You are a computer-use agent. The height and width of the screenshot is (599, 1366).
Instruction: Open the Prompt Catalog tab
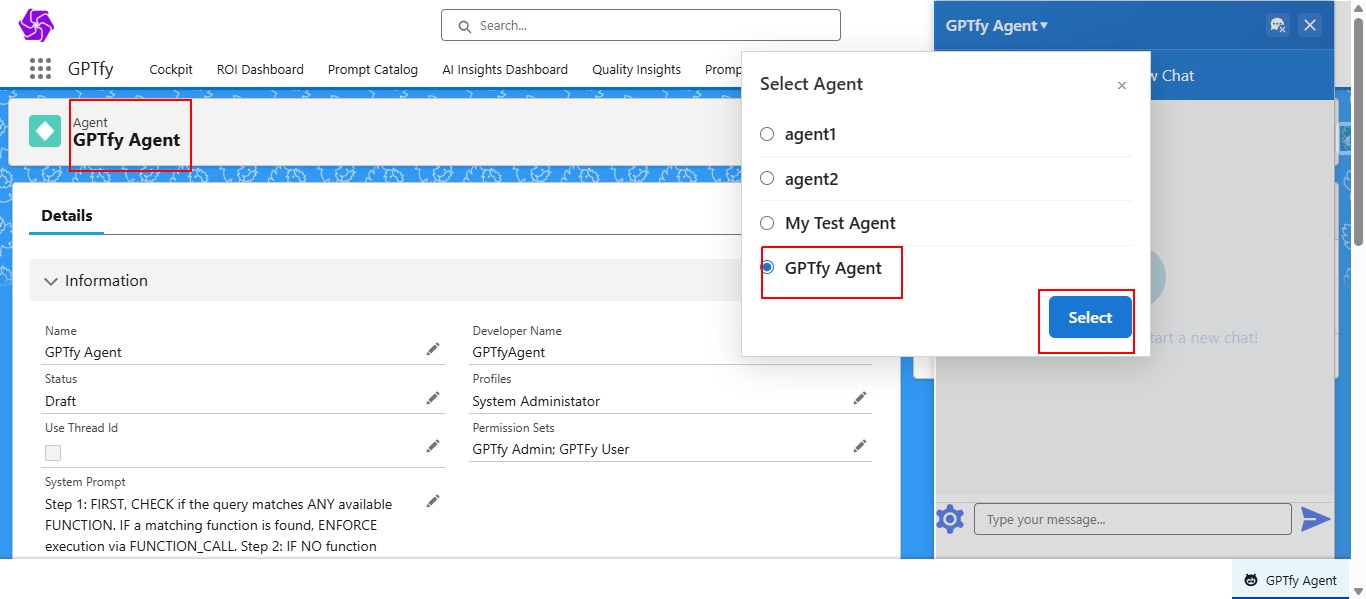pos(372,70)
